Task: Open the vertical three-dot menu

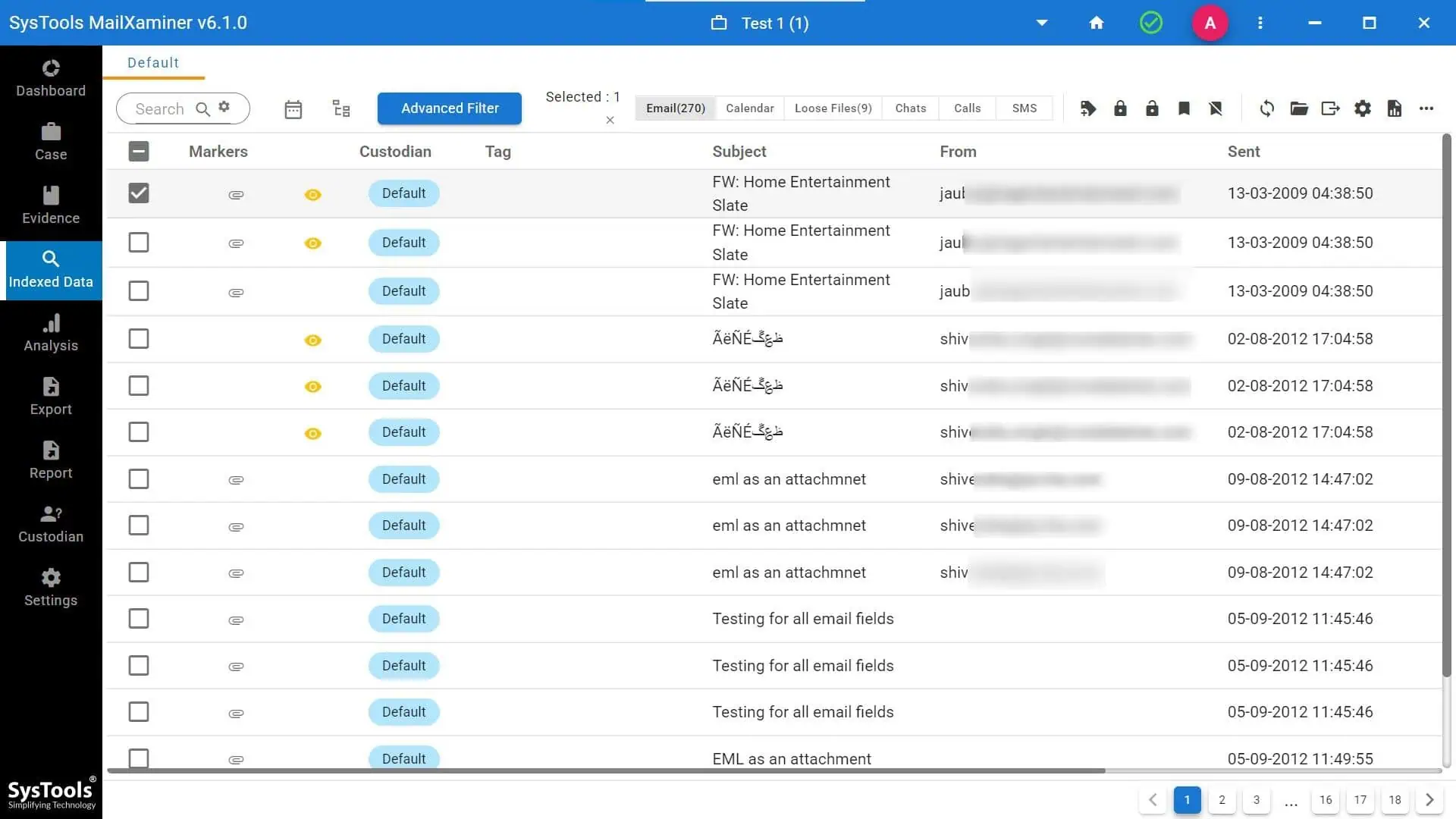Action: tap(1260, 23)
